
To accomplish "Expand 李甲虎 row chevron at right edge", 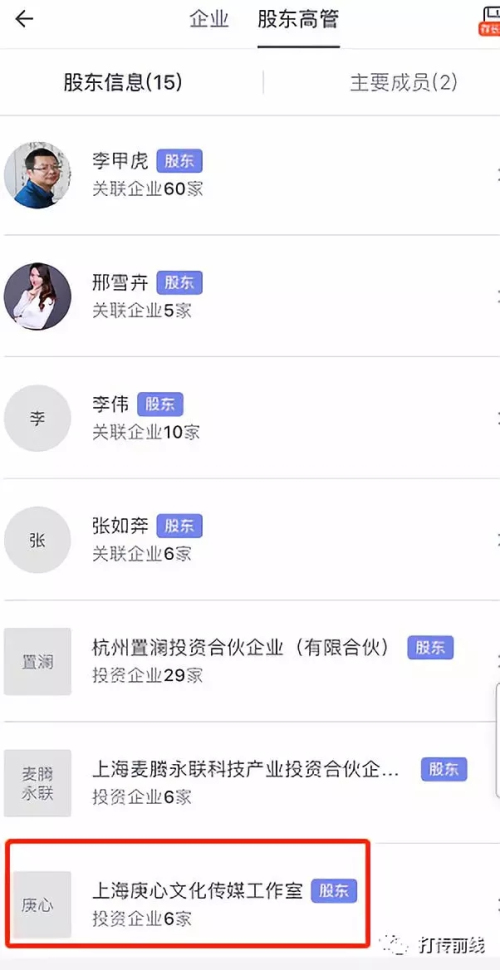I will [x=497, y=175].
